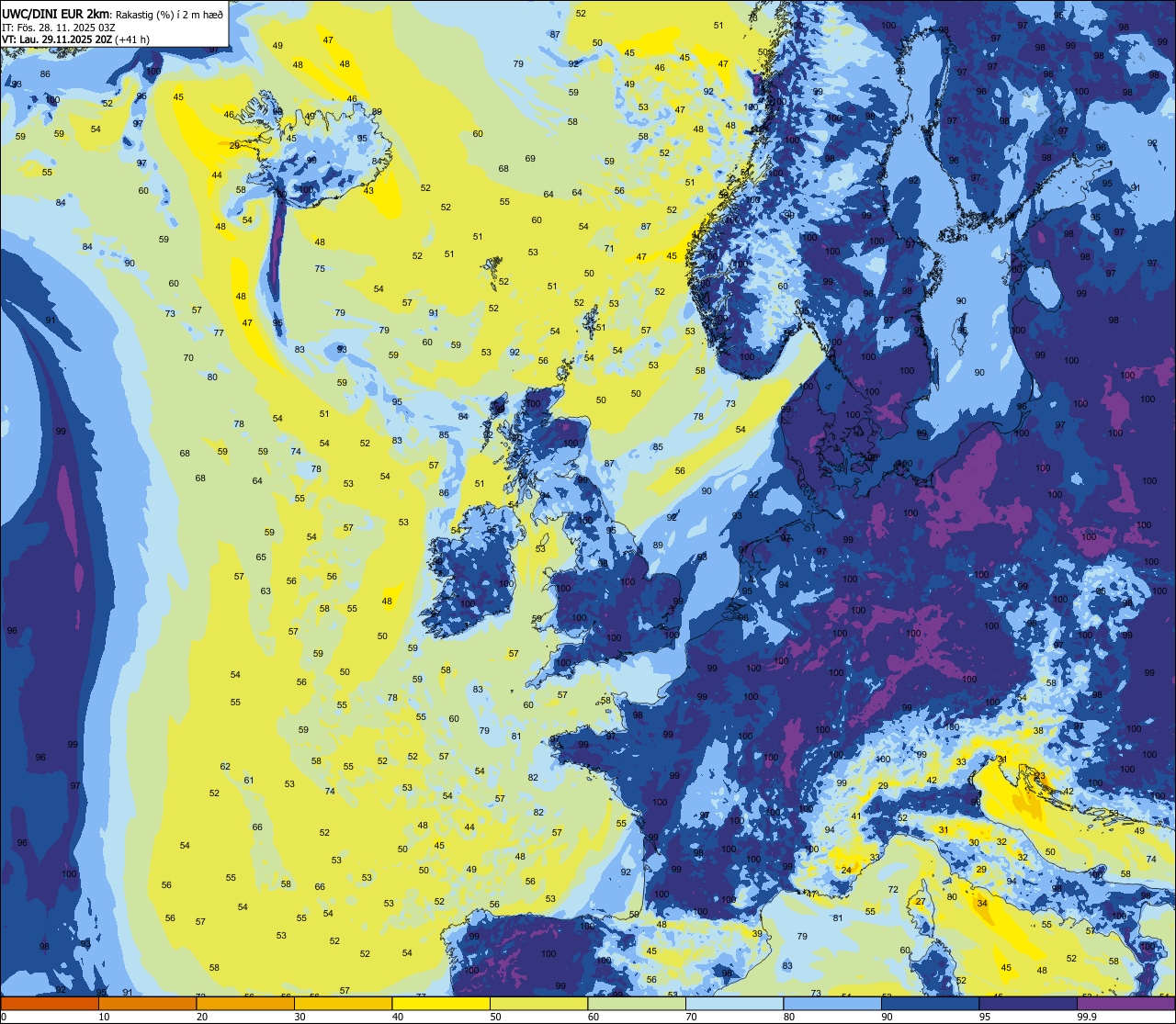Click the golden 30–40 legend swatch
The height and width of the screenshot is (1024, 1176).
(x=343, y=1003)
